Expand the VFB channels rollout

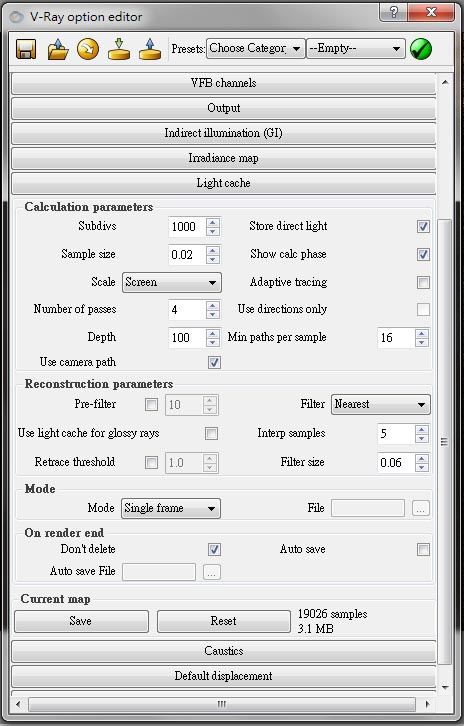coord(223,83)
